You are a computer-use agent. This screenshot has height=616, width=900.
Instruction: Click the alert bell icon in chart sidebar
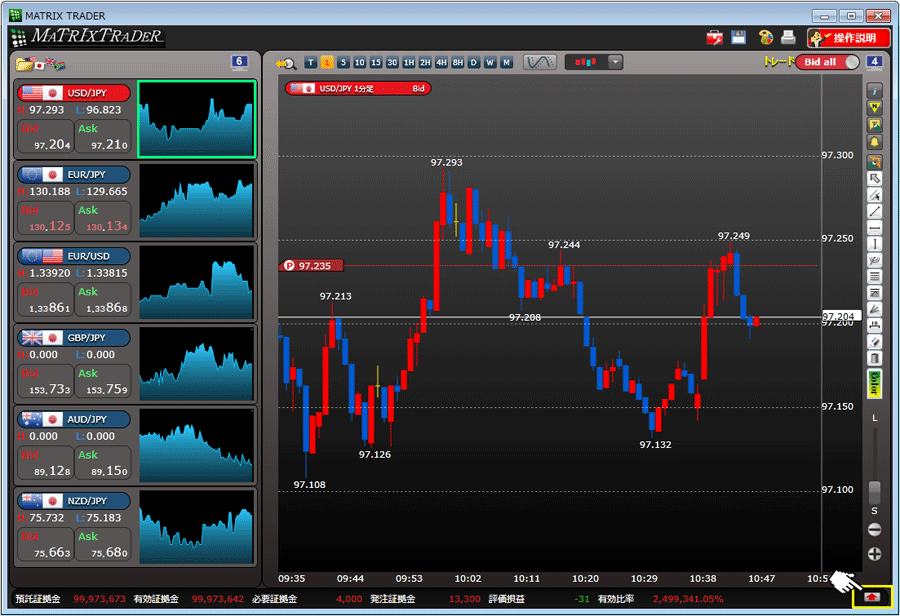coord(874,142)
